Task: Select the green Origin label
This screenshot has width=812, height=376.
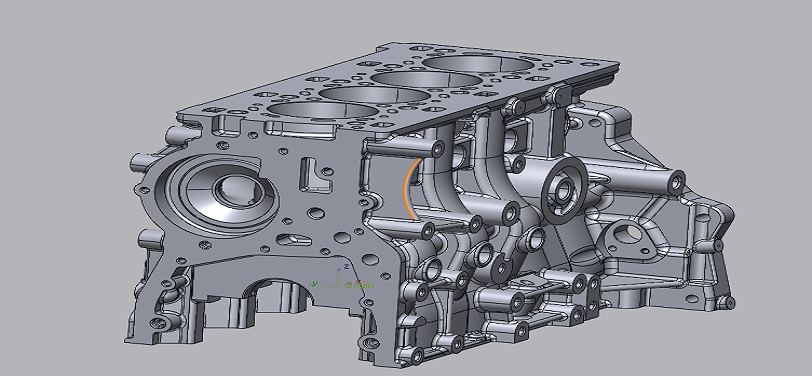Action: (x=359, y=285)
